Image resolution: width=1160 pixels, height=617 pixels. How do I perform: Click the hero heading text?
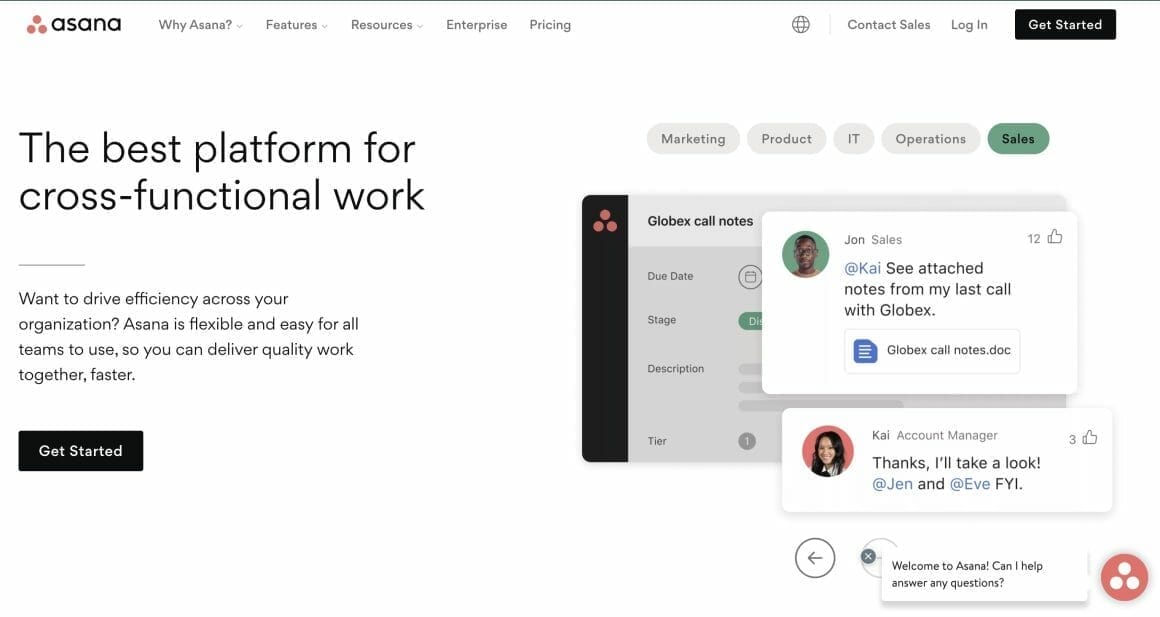click(221, 172)
